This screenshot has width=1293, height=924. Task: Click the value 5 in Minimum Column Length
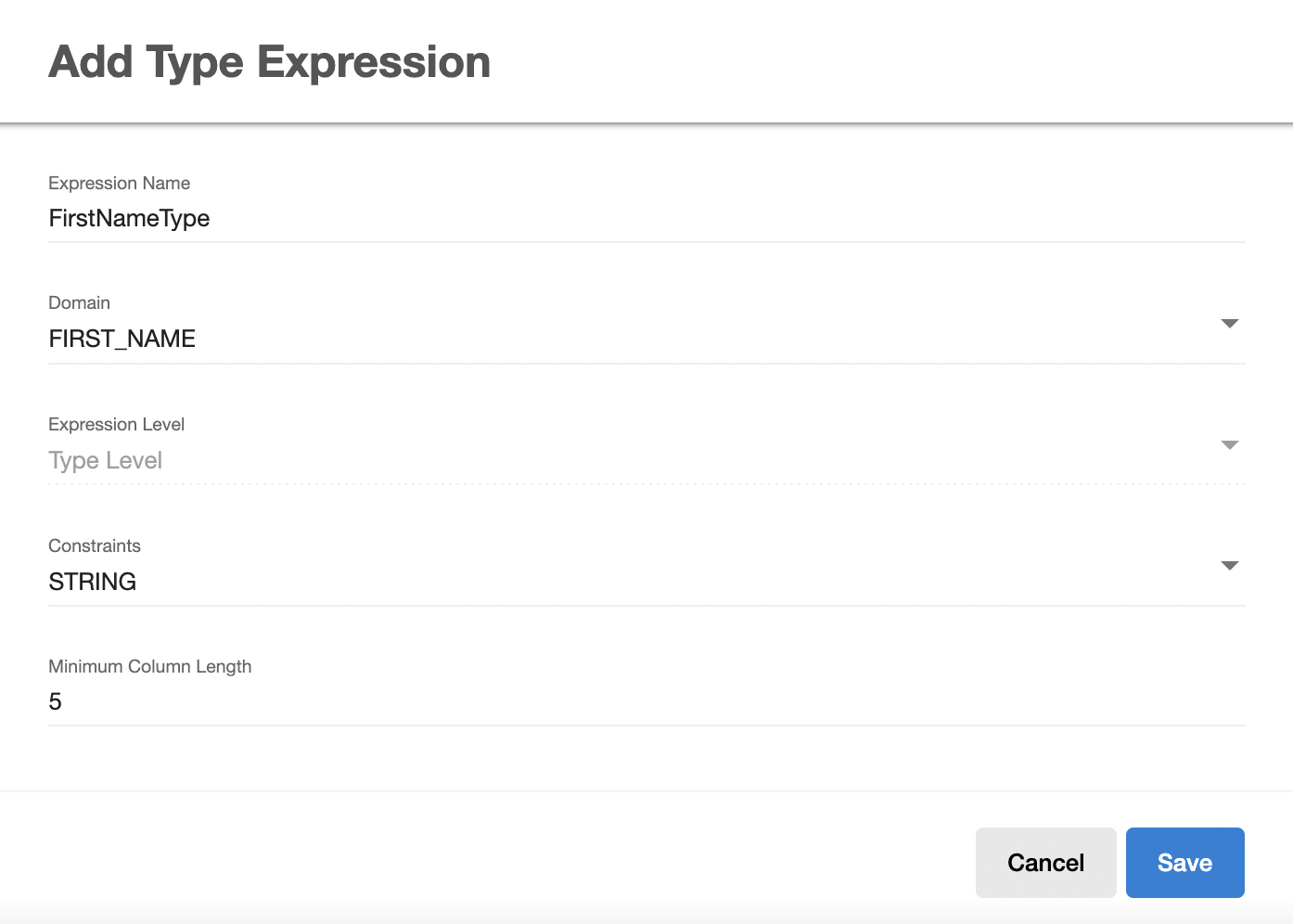tap(56, 702)
